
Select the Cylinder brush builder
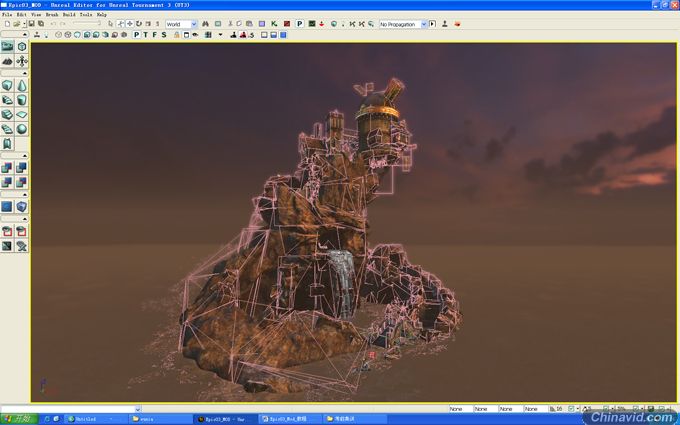[22, 100]
